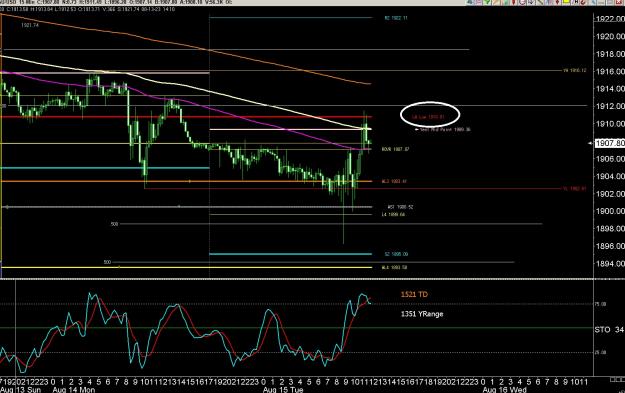The image size is (625, 393).
Task: Click the yellow square toolbar icon
Action: point(566,2)
